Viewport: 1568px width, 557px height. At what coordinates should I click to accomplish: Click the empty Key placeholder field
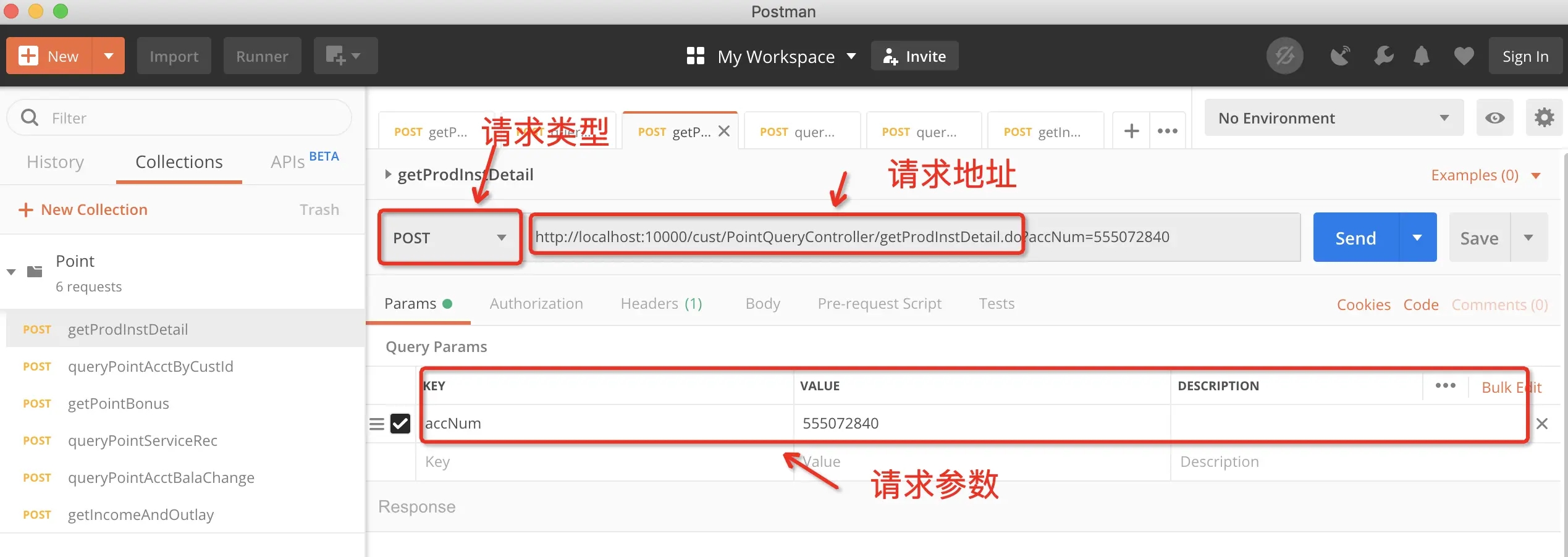point(605,462)
